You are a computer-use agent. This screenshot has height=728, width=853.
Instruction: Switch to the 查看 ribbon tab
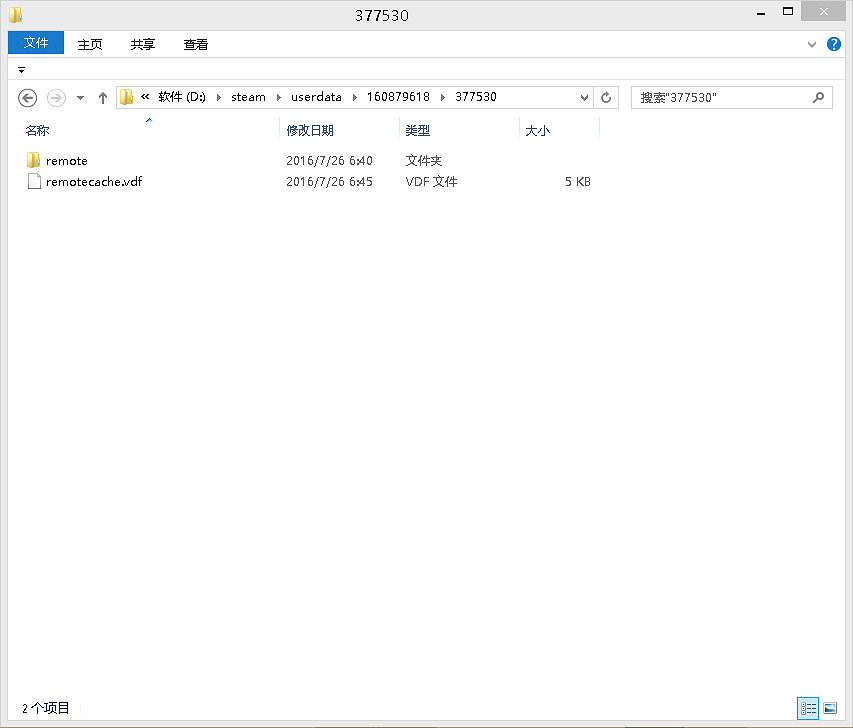pos(195,44)
